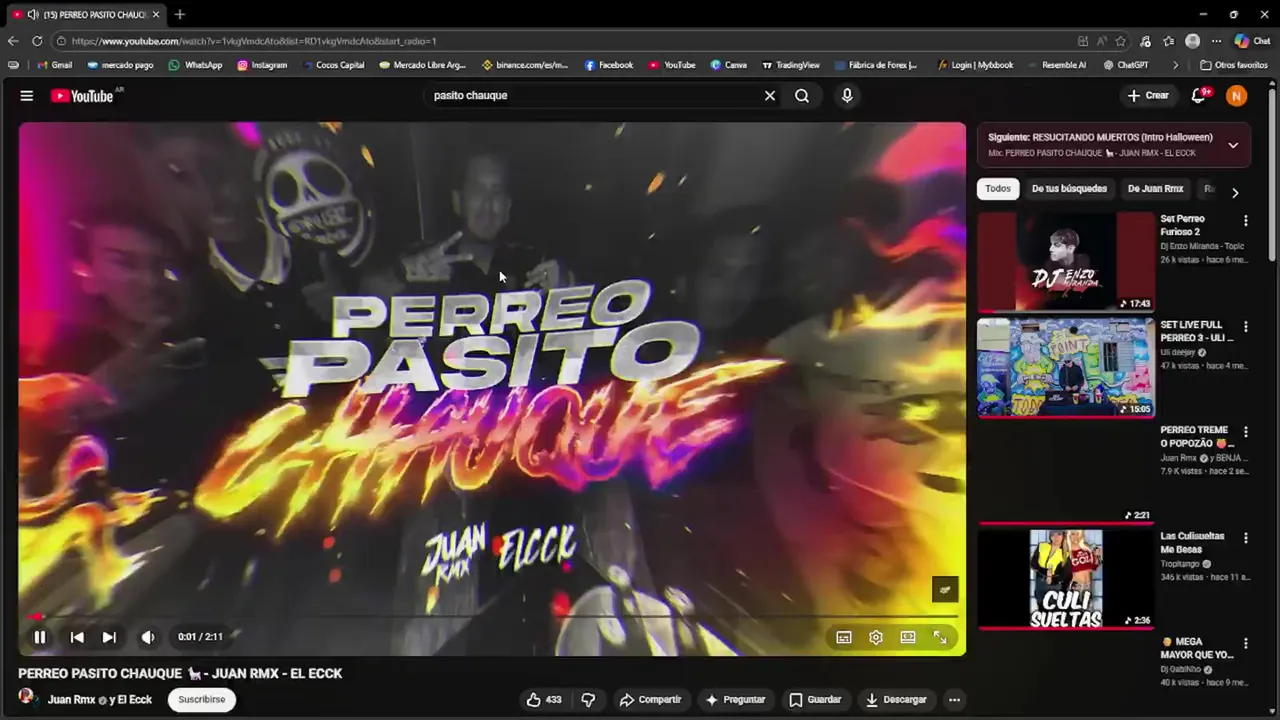The image size is (1280, 720).
Task: Open the Juan Rmx channel avatar
Action: tap(27, 697)
